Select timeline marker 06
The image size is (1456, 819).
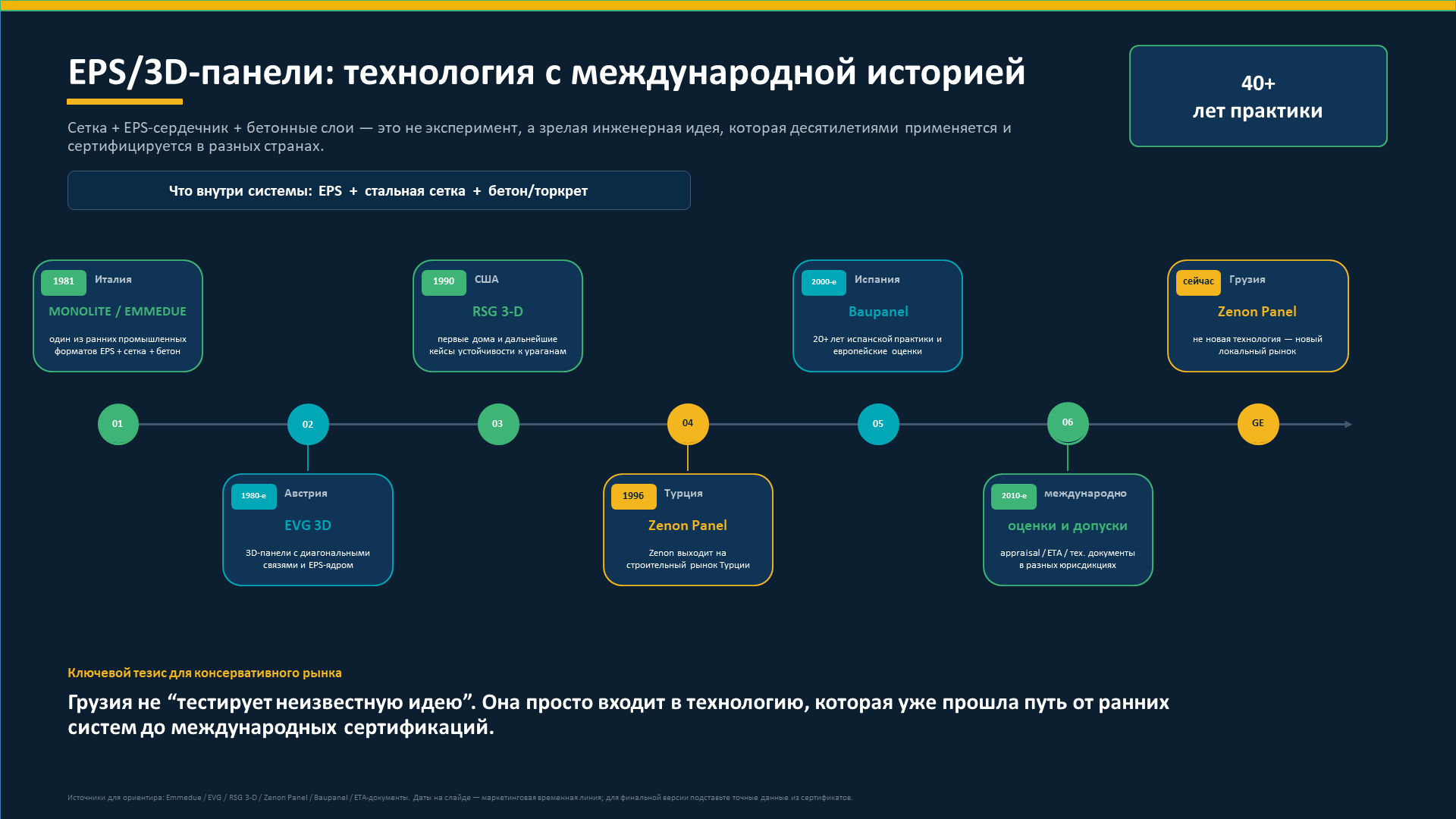click(x=1068, y=423)
